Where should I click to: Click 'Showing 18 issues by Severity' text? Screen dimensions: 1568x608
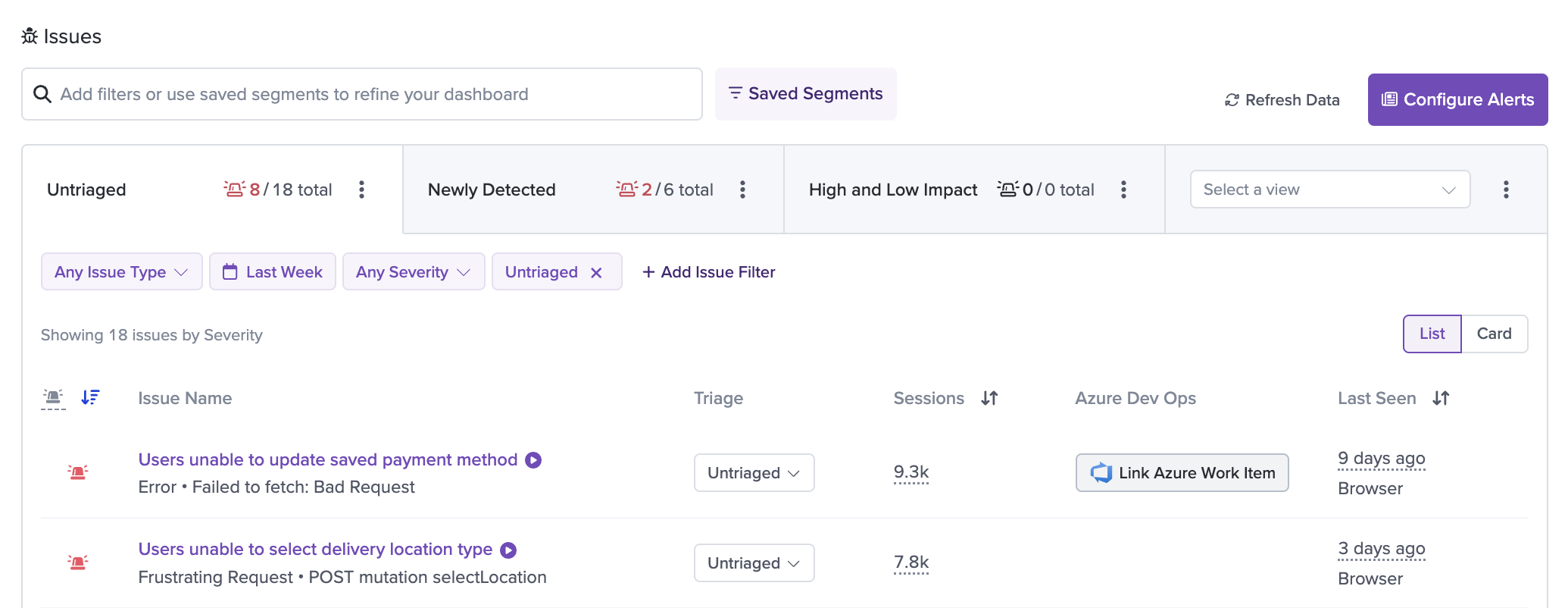(151, 335)
